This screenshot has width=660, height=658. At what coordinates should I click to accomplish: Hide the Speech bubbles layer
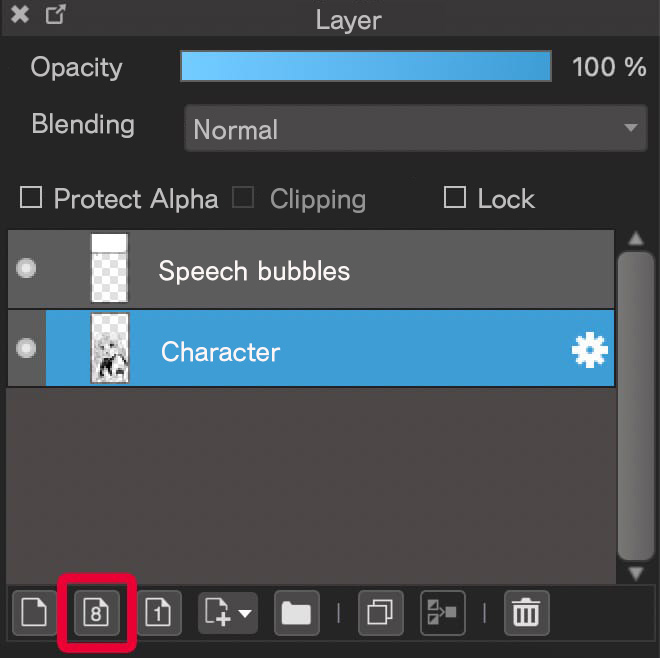tap(26, 268)
